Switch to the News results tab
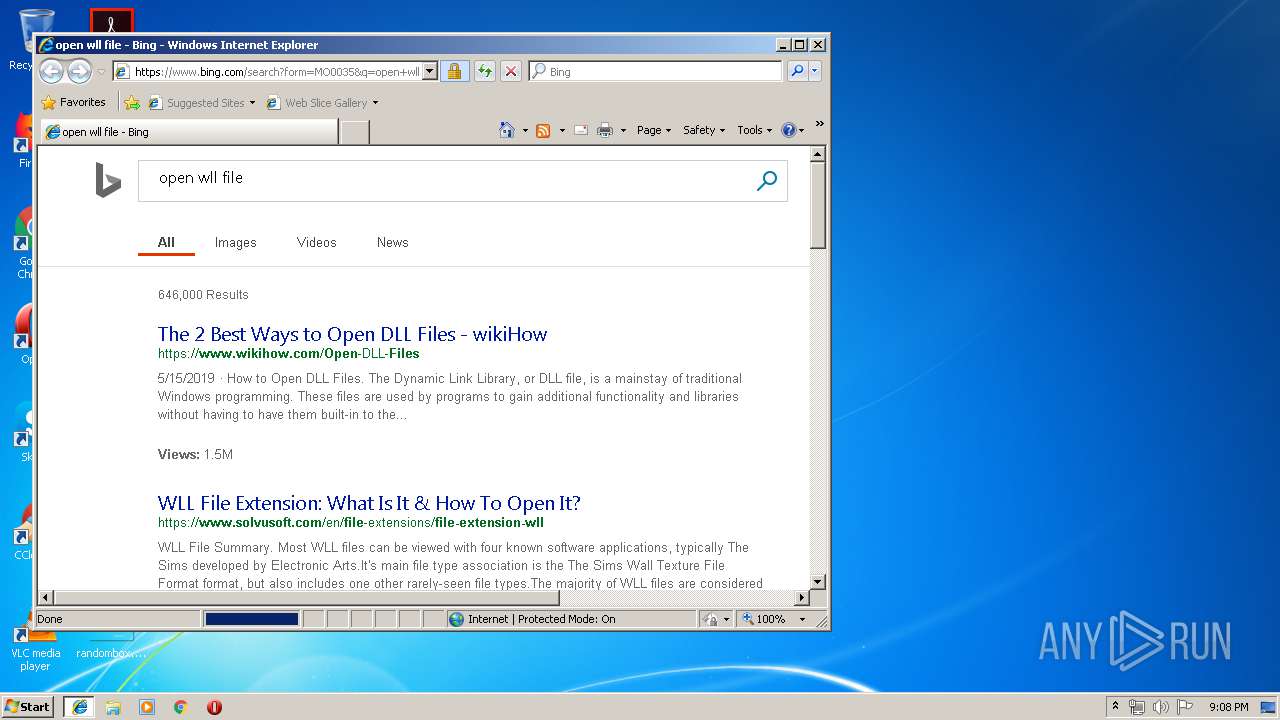This screenshot has width=1280, height=720. [x=392, y=242]
